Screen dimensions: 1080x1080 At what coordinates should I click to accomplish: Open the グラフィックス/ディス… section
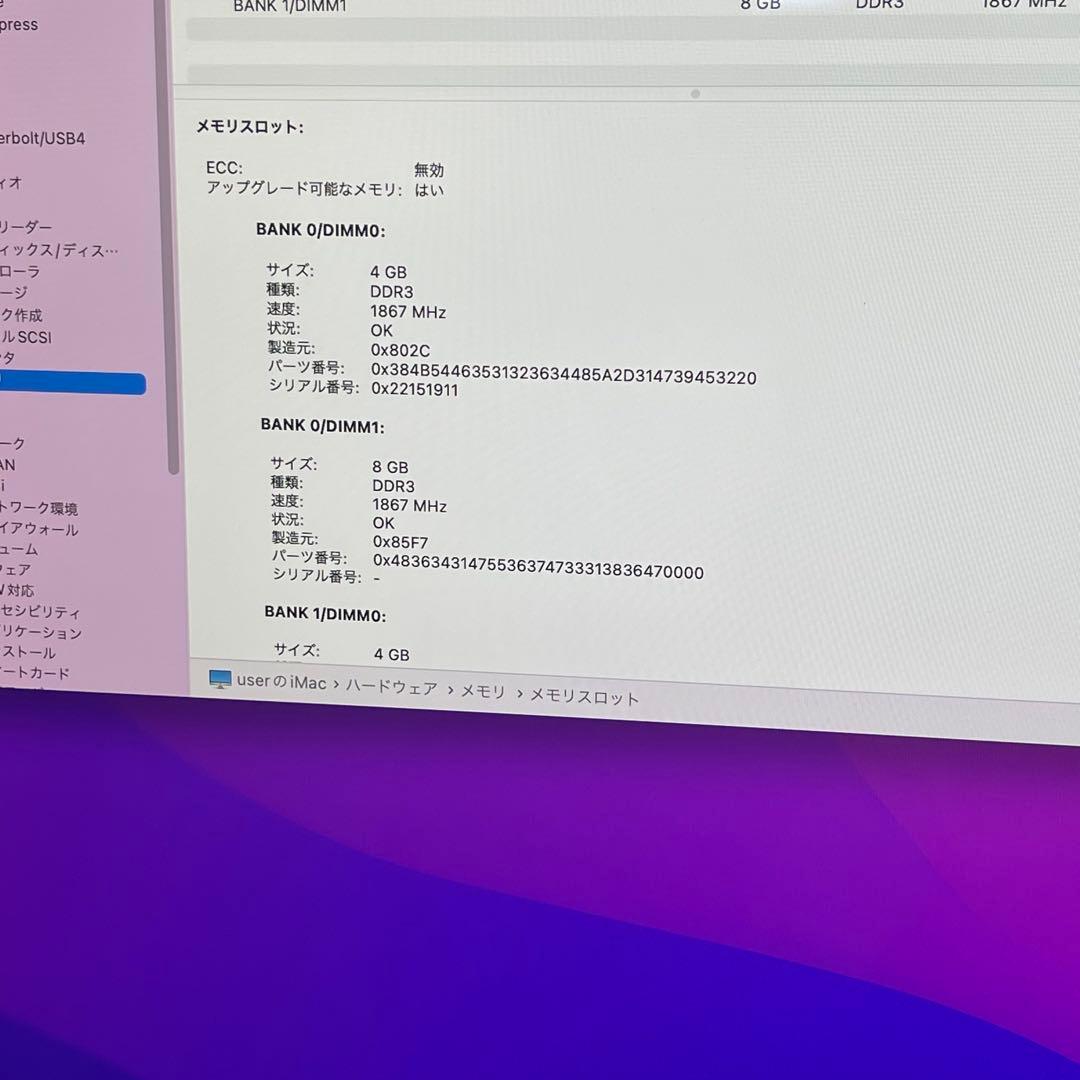(x=60, y=250)
